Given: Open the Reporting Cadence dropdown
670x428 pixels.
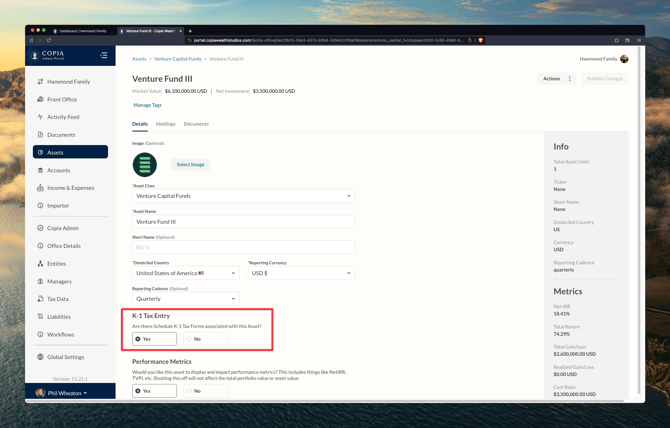Looking at the screenshot, I should point(186,299).
